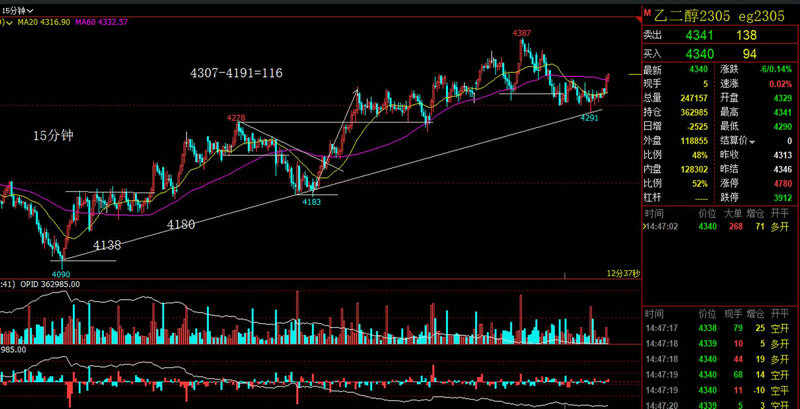Click the 12分37秒 countdown timer

620,272
